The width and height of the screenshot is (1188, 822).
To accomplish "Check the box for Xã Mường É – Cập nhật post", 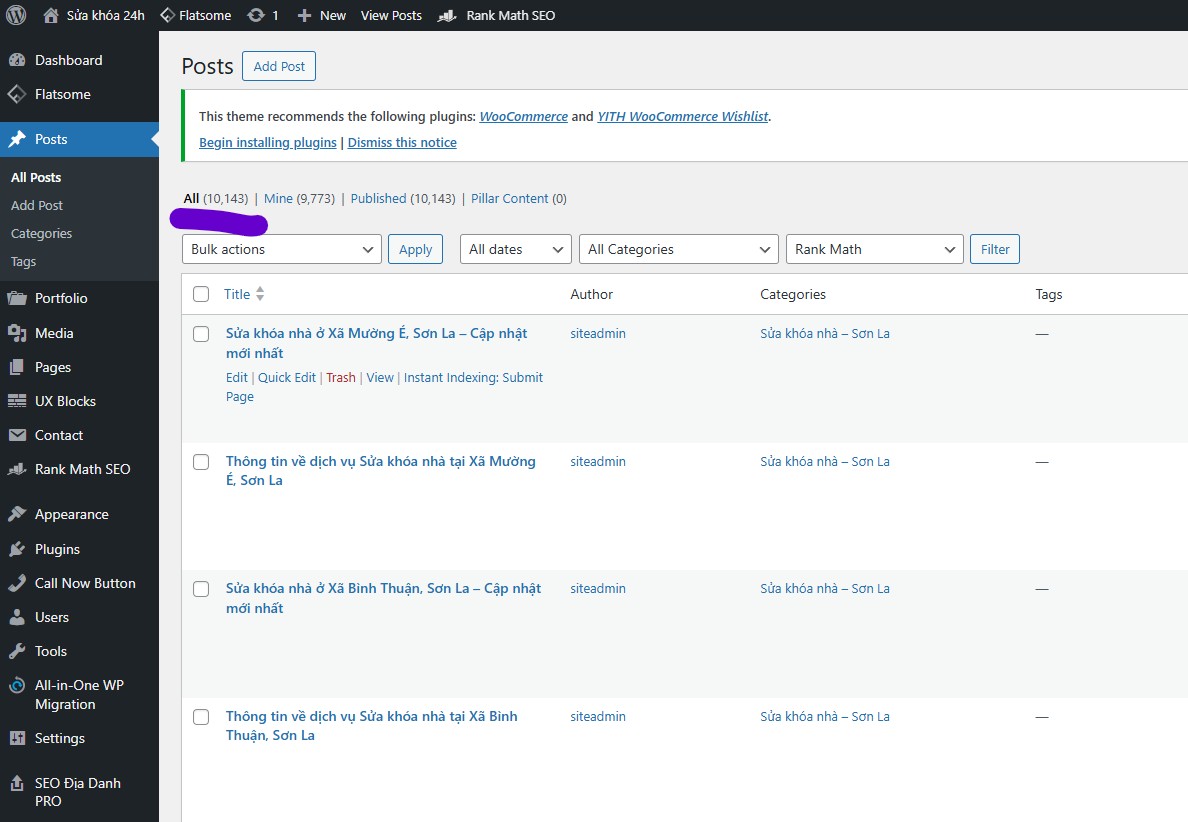I will point(201,334).
